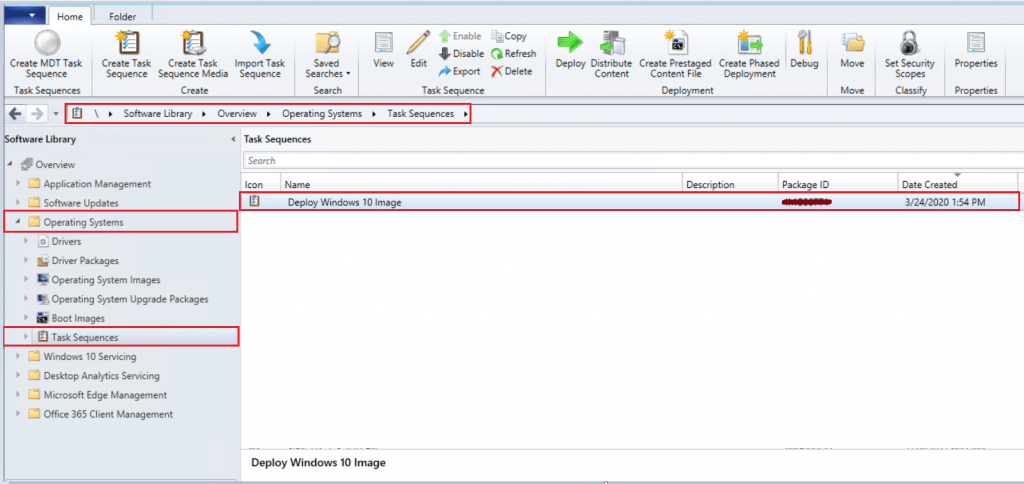Select Driver Packages tree item
The height and width of the screenshot is (484, 1024).
tap(86, 261)
